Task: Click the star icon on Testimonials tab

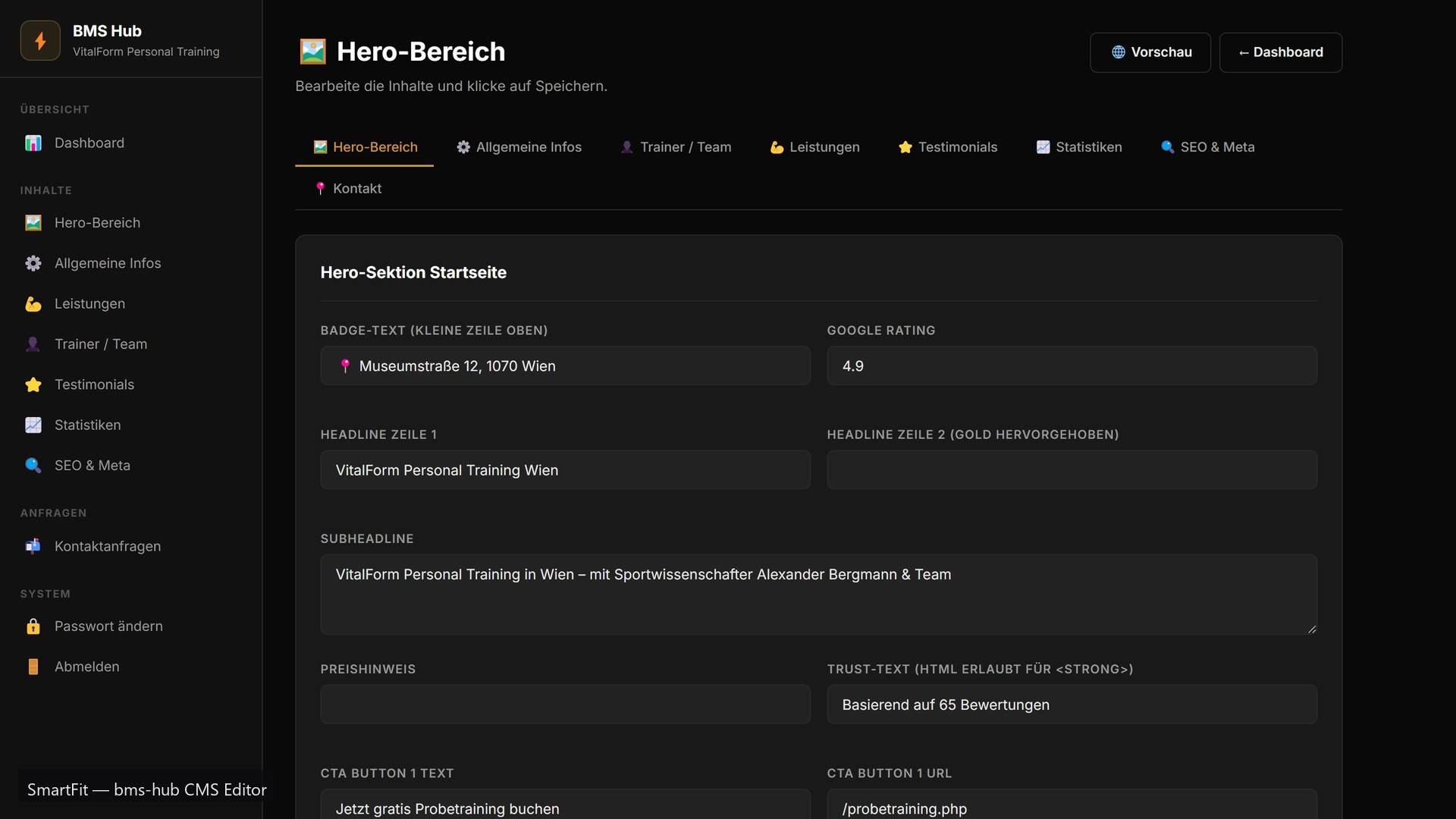Action: pos(905,147)
